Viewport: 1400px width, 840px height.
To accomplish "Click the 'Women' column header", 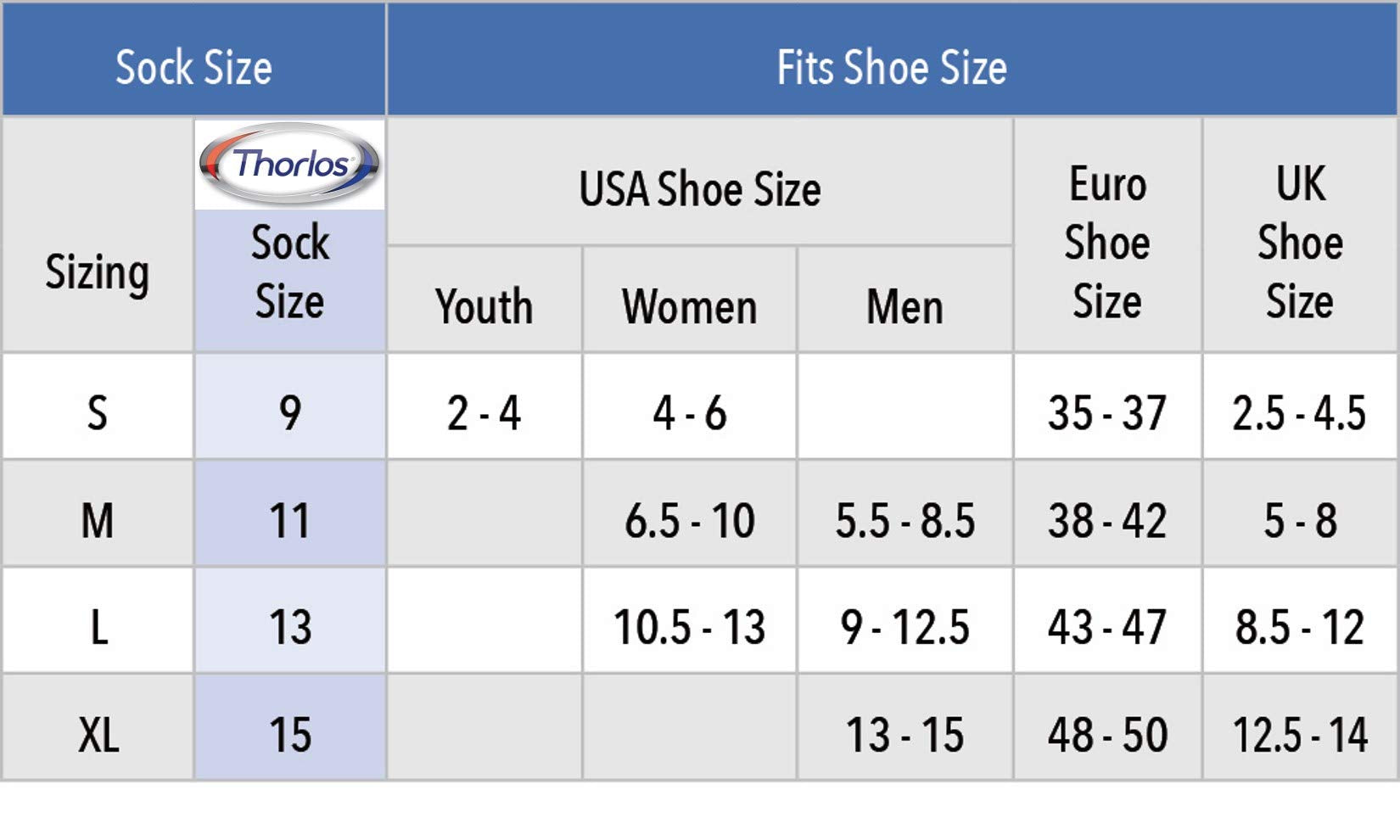I will tap(689, 305).
